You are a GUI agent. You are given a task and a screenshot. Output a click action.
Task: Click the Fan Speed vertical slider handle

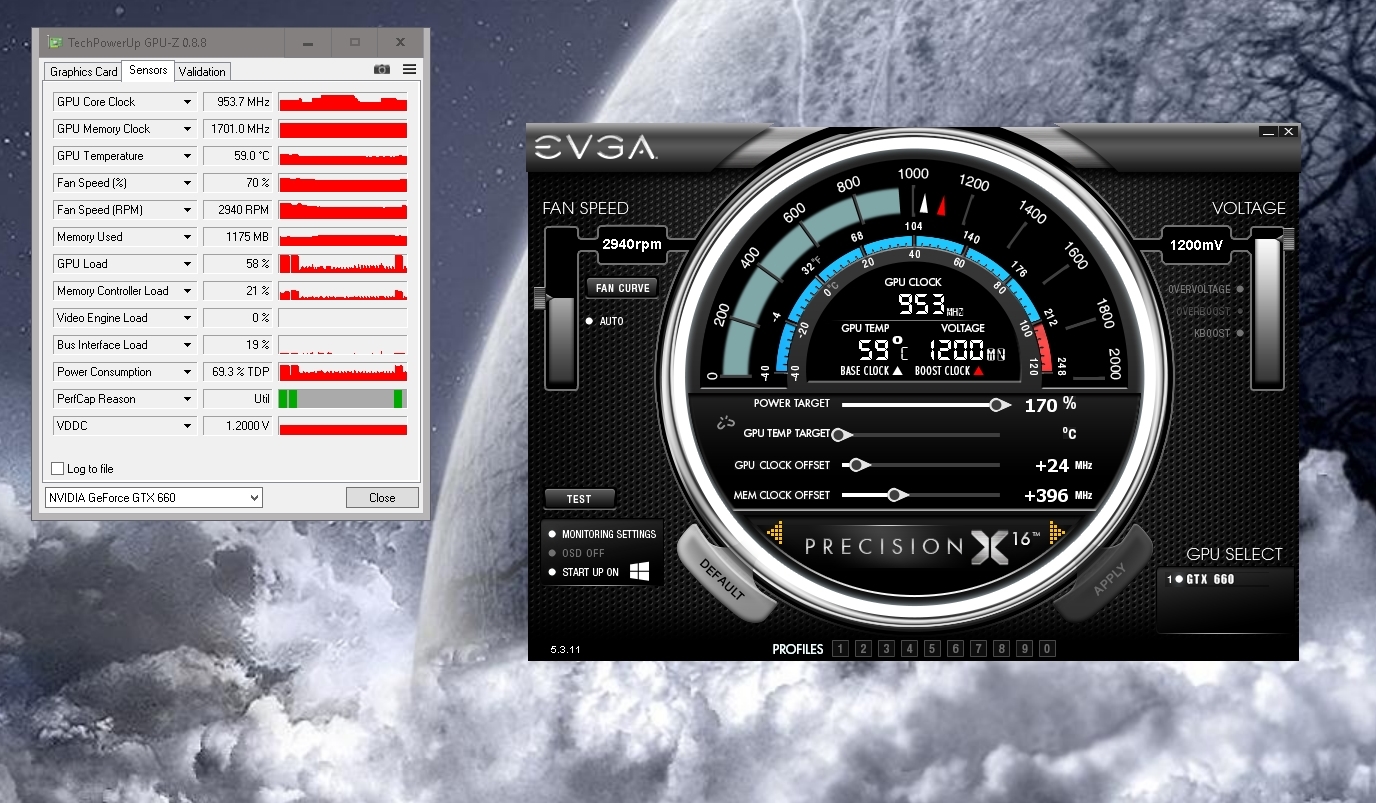[541, 298]
